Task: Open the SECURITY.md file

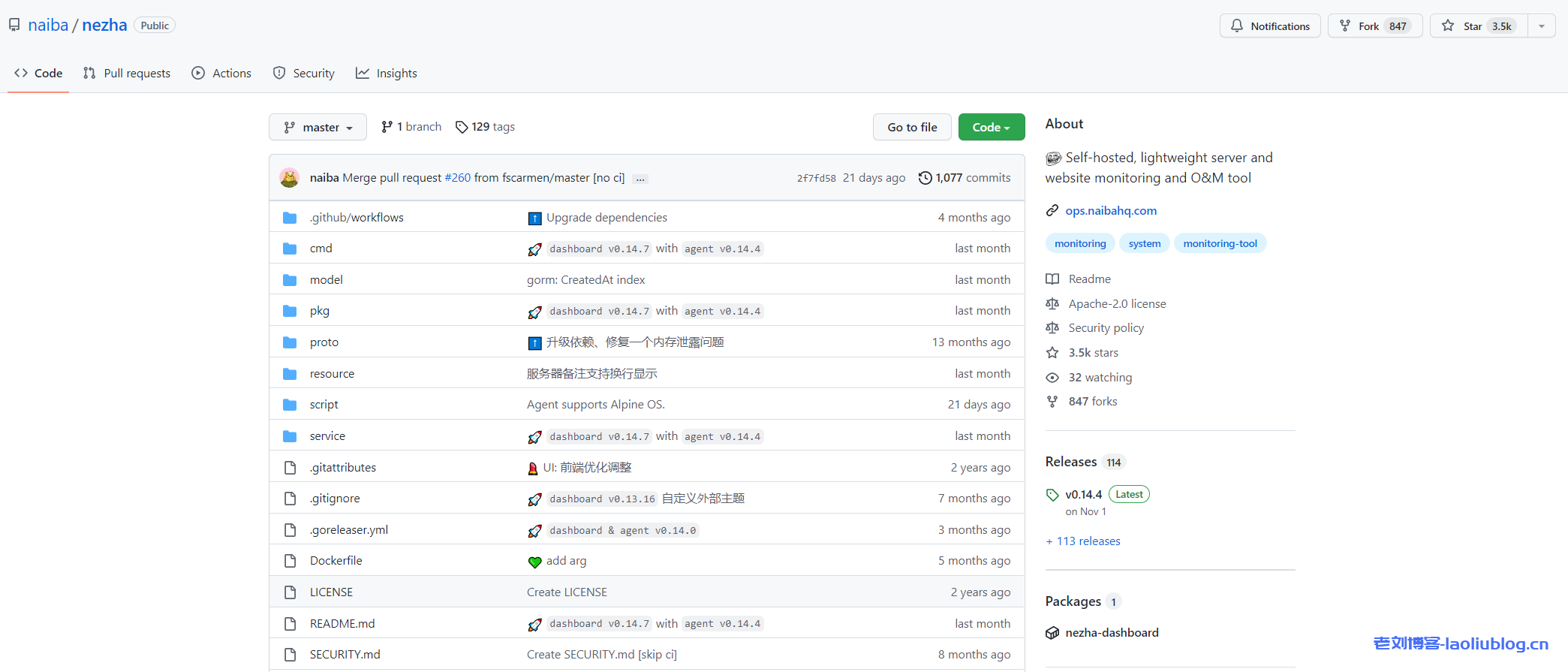Action: point(345,655)
